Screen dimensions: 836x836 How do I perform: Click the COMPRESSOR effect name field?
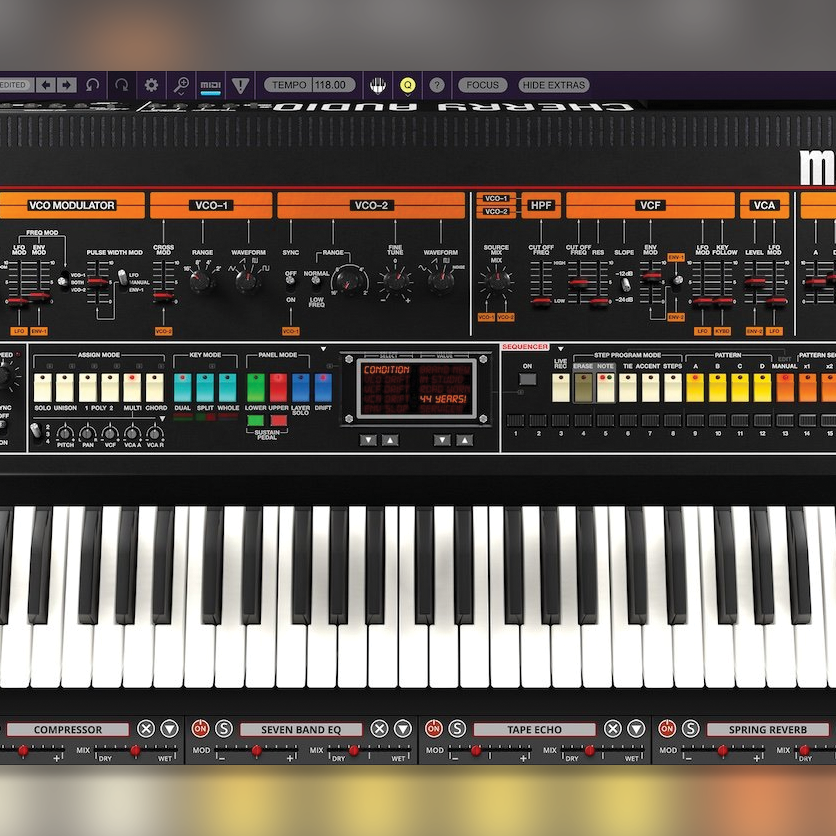tap(68, 729)
